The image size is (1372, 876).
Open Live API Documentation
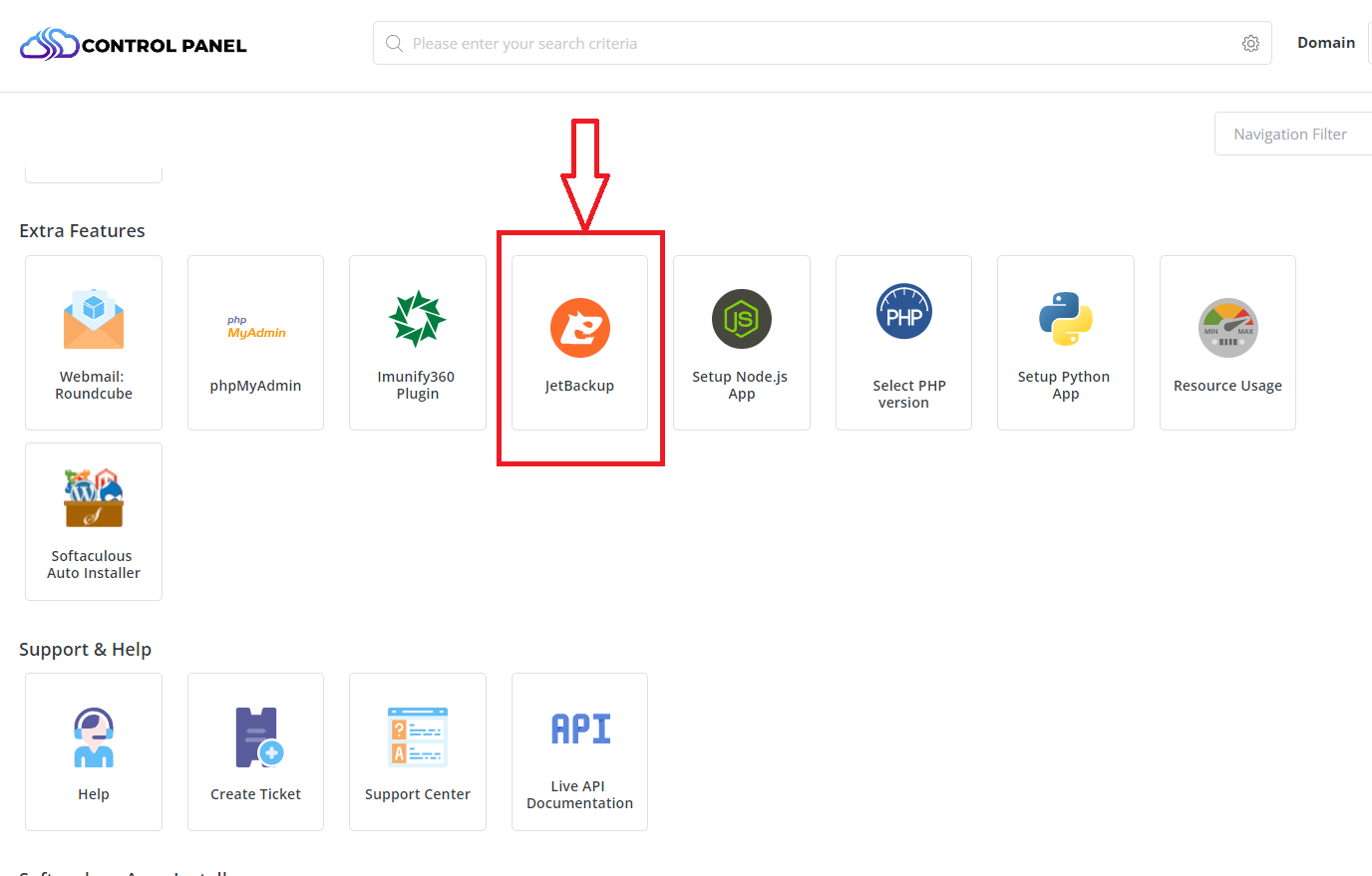[579, 730]
